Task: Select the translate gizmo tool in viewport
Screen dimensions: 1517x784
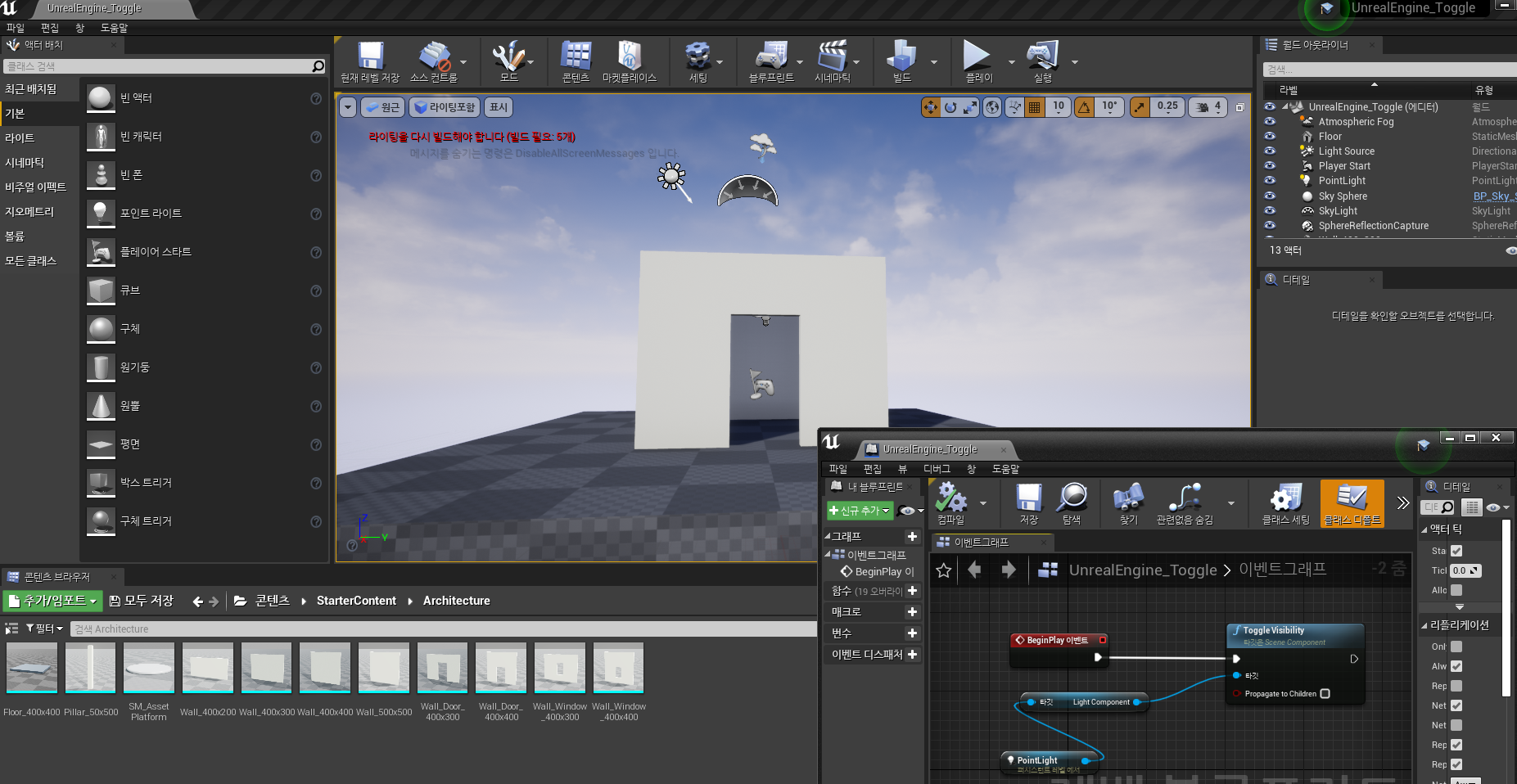Action: [x=930, y=107]
